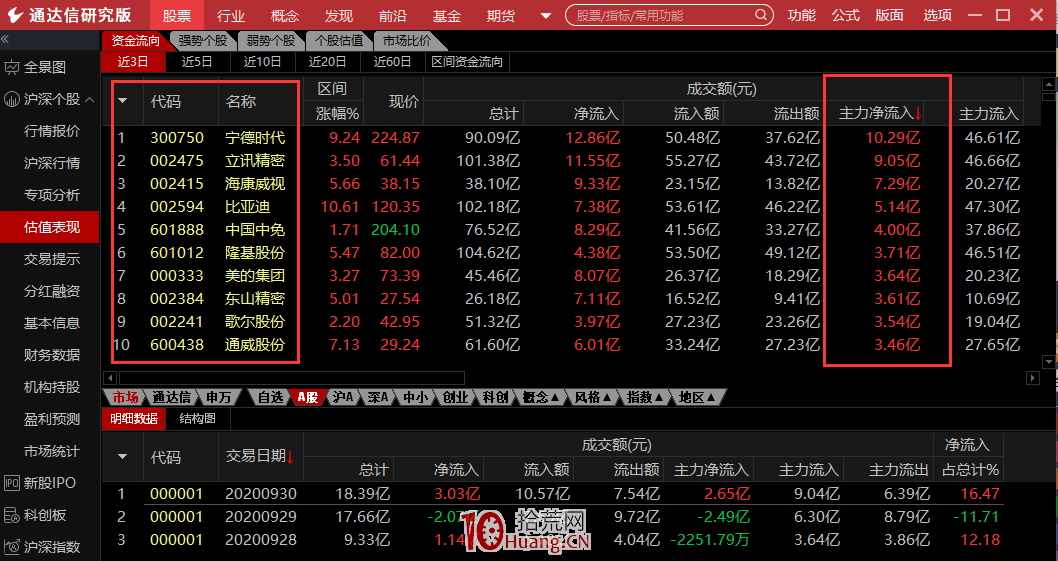Expand the 地区▲ category tab

[x=697, y=397]
